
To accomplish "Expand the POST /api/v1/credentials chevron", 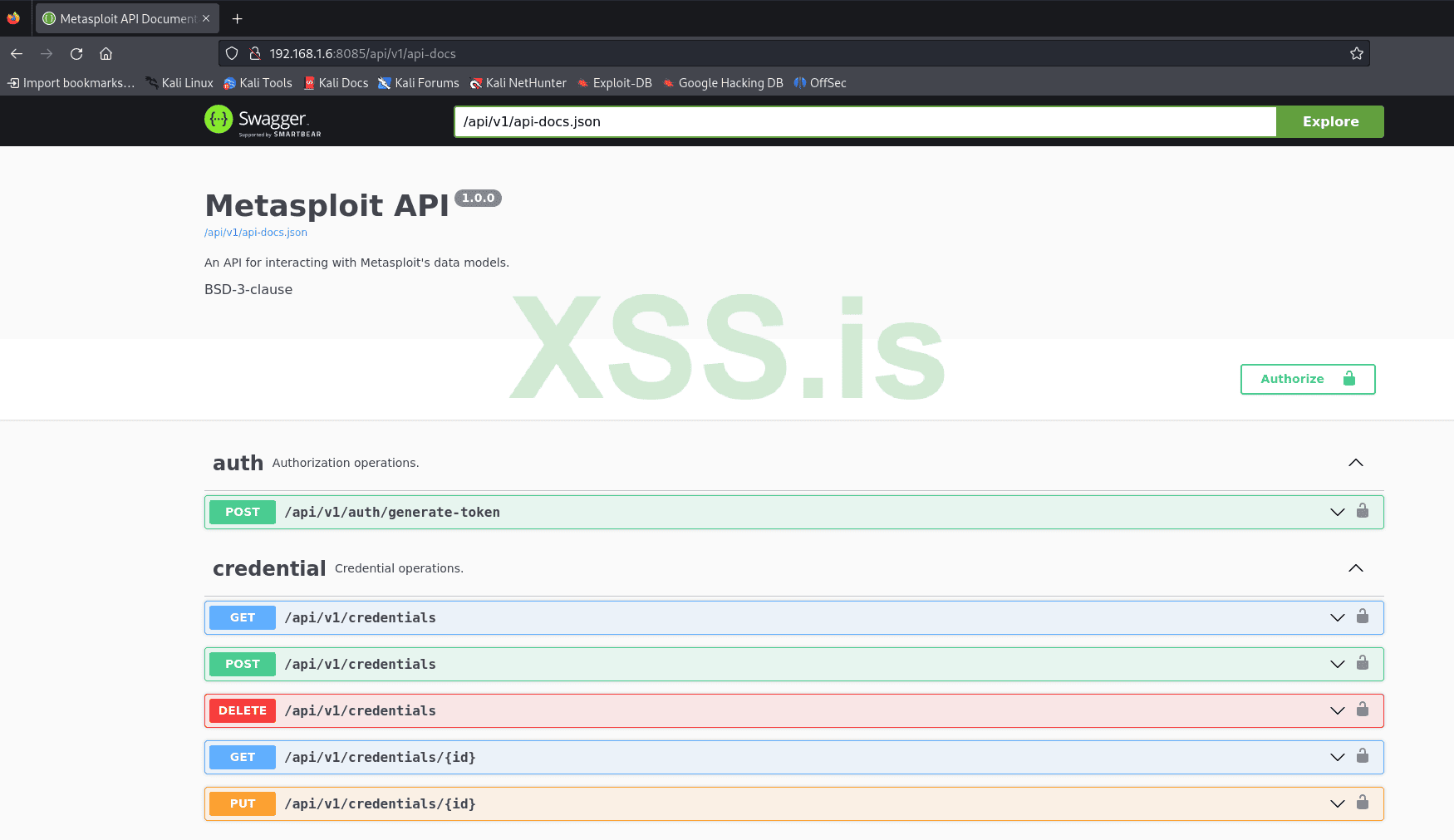I will click(1338, 665).
